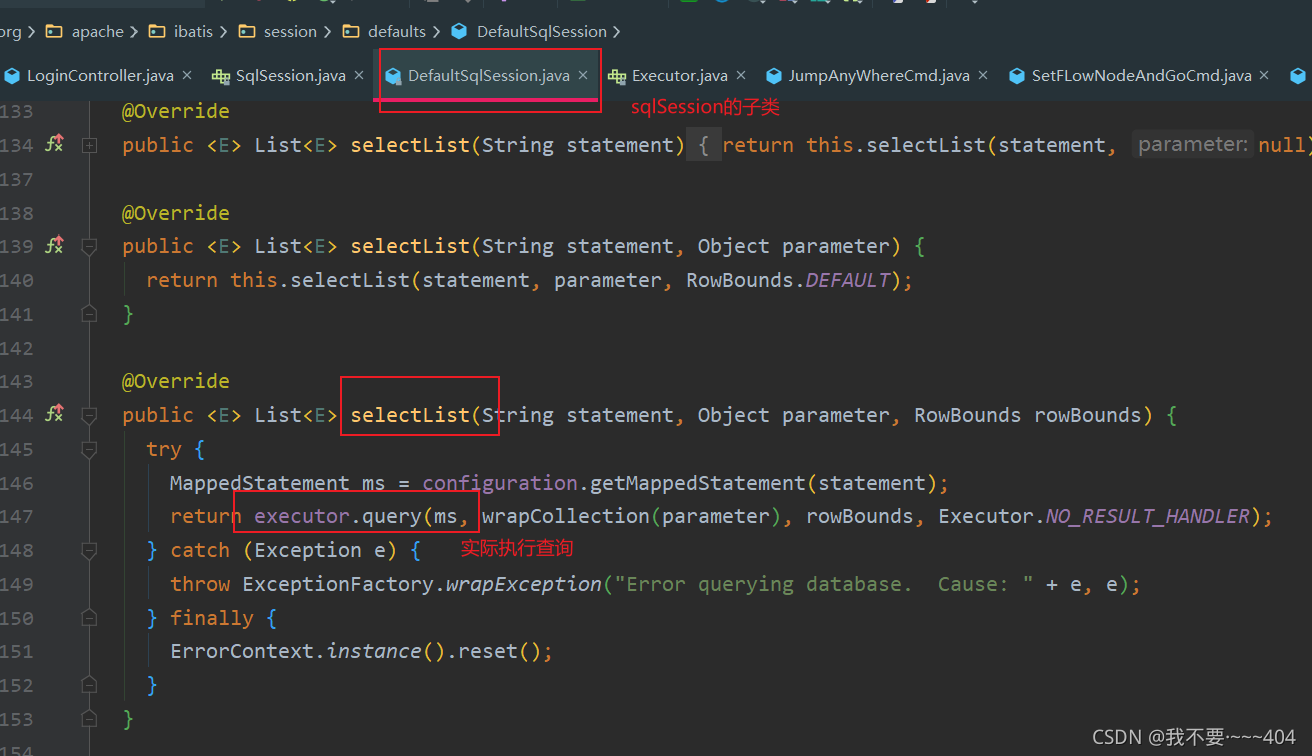Click the fold end marker on line 141
The image size is (1312, 756).
click(x=89, y=314)
